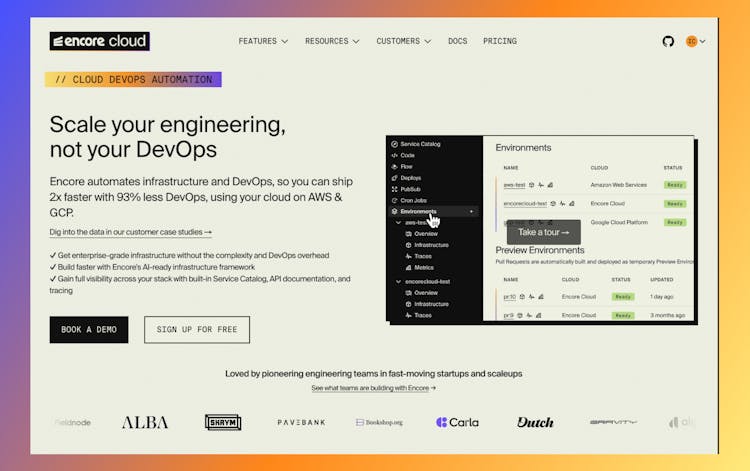Click the encore cloud logo
The height and width of the screenshot is (471, 750).
(99, 41)
